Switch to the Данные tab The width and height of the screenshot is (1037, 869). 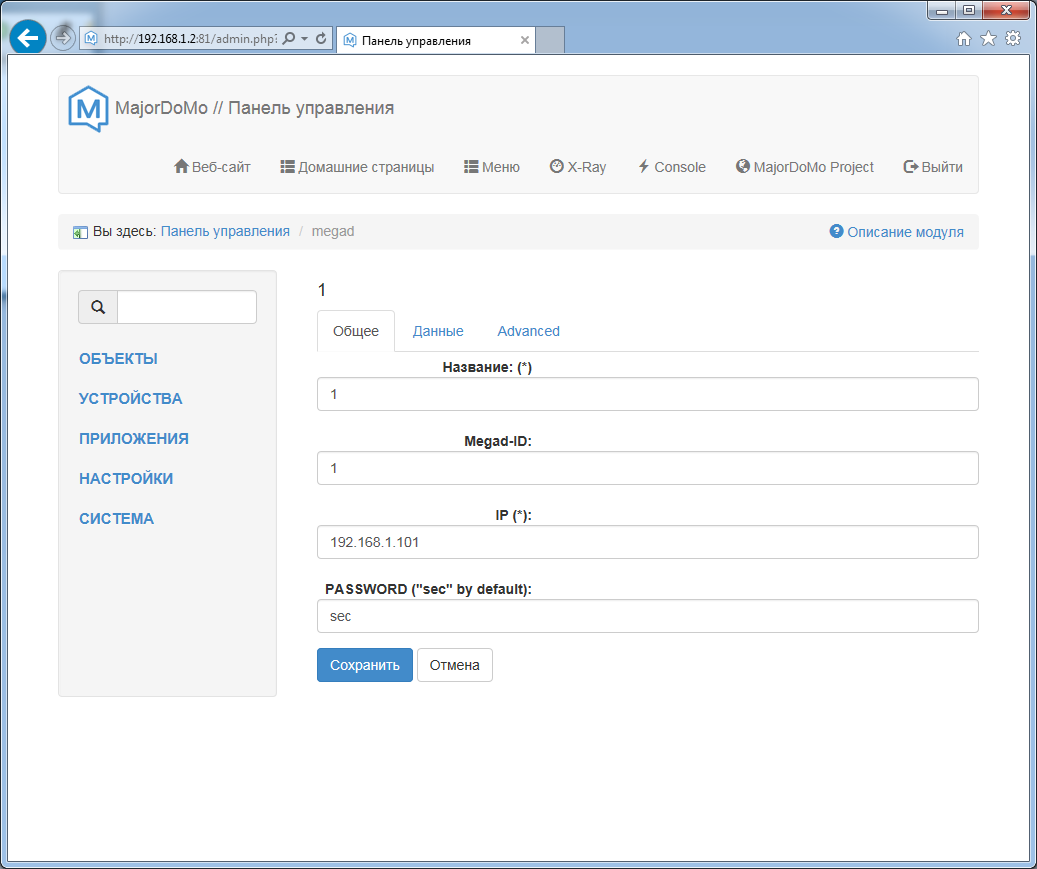pyautogui.click(x=438, y=331)
